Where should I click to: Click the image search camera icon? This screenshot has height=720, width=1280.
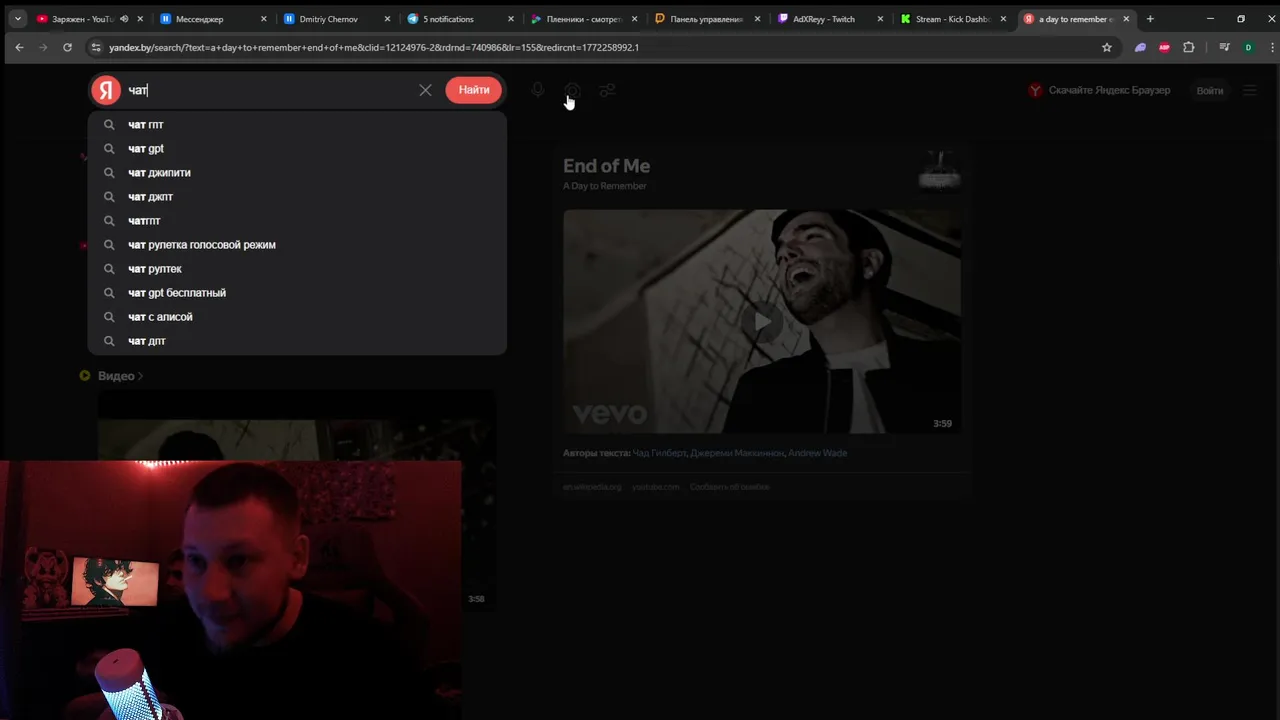572,90
